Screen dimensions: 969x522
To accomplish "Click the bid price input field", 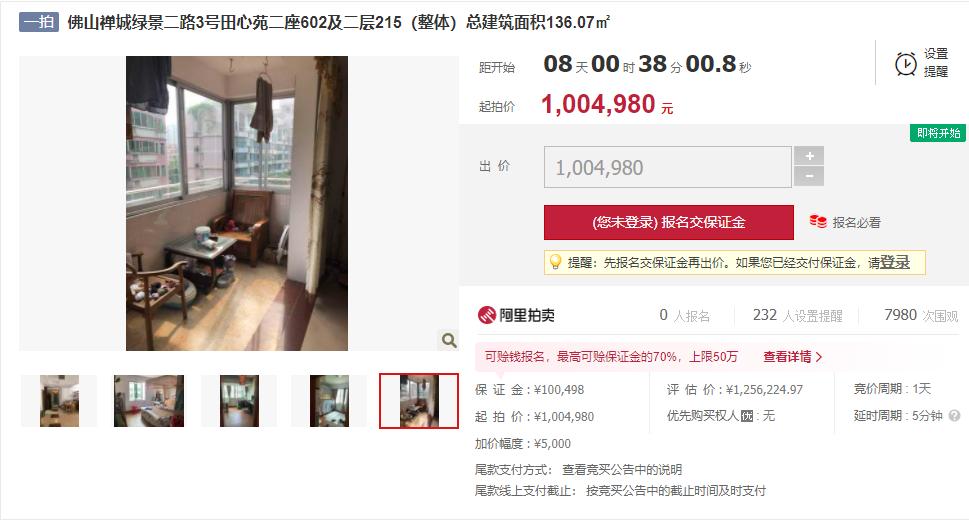I will coord(667,167).
